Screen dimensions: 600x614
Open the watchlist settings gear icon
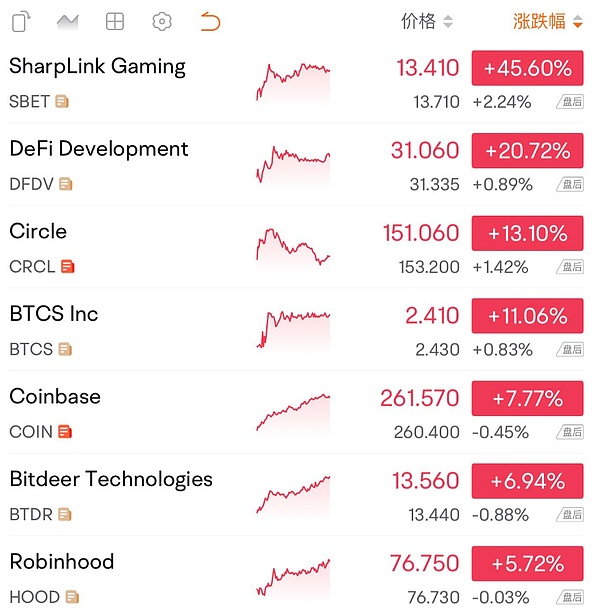[162, 21]
